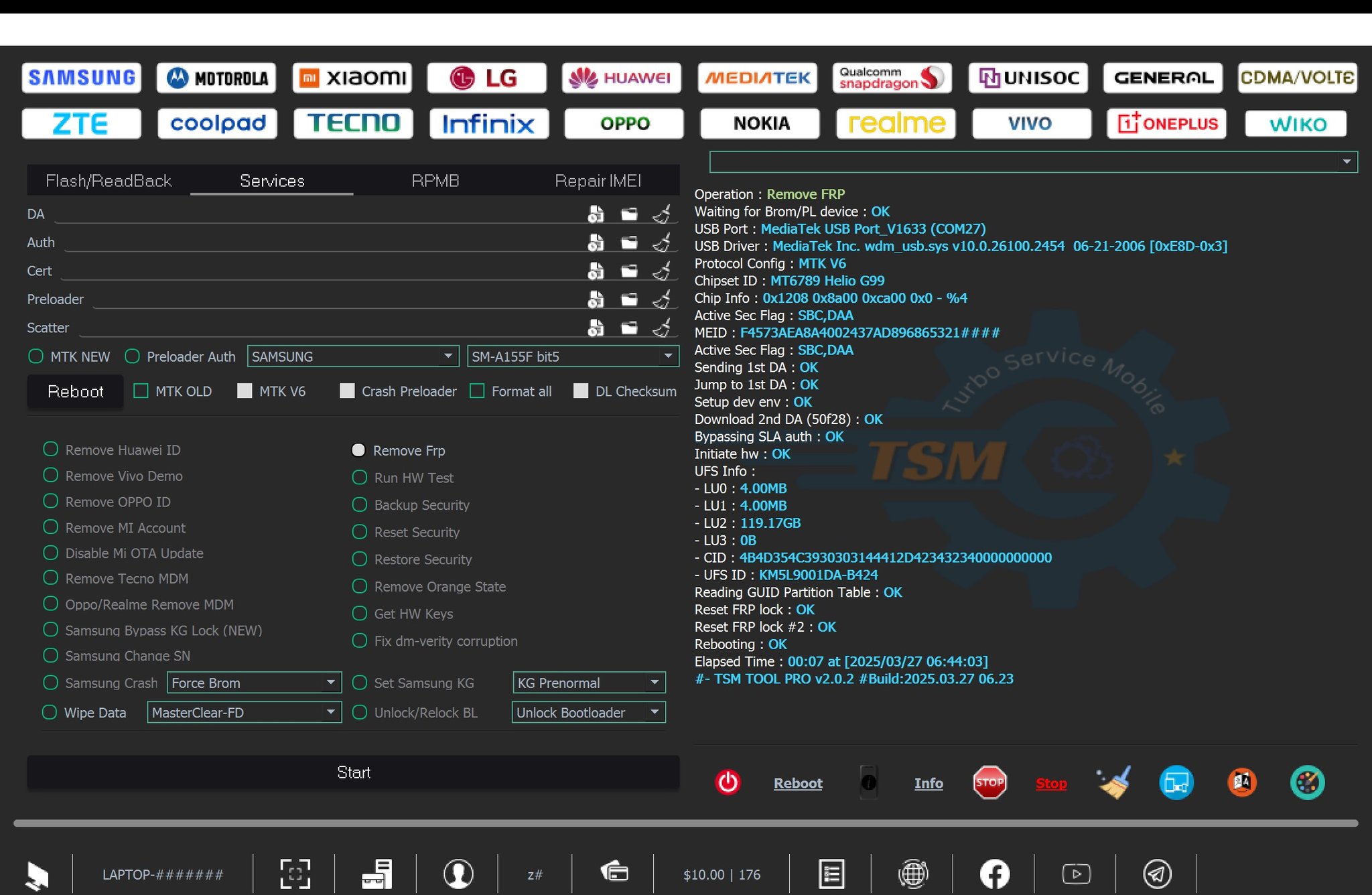Check the MTK OLD checkbox

pyautogui.click(x=141, y=391)
